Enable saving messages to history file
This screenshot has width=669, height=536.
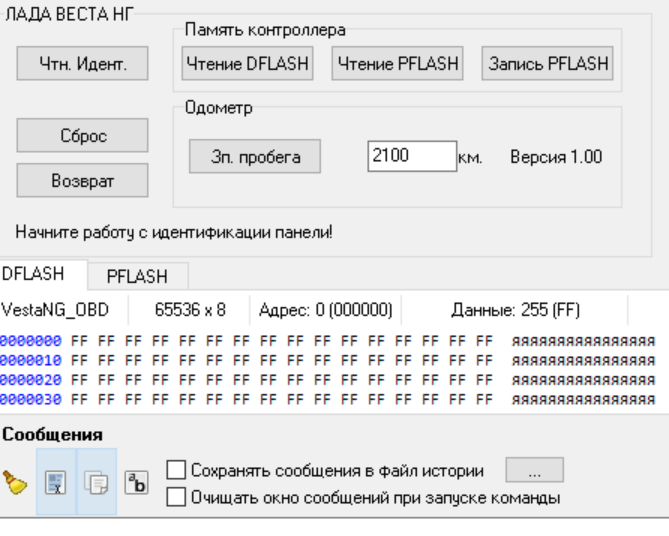point(176,470)
